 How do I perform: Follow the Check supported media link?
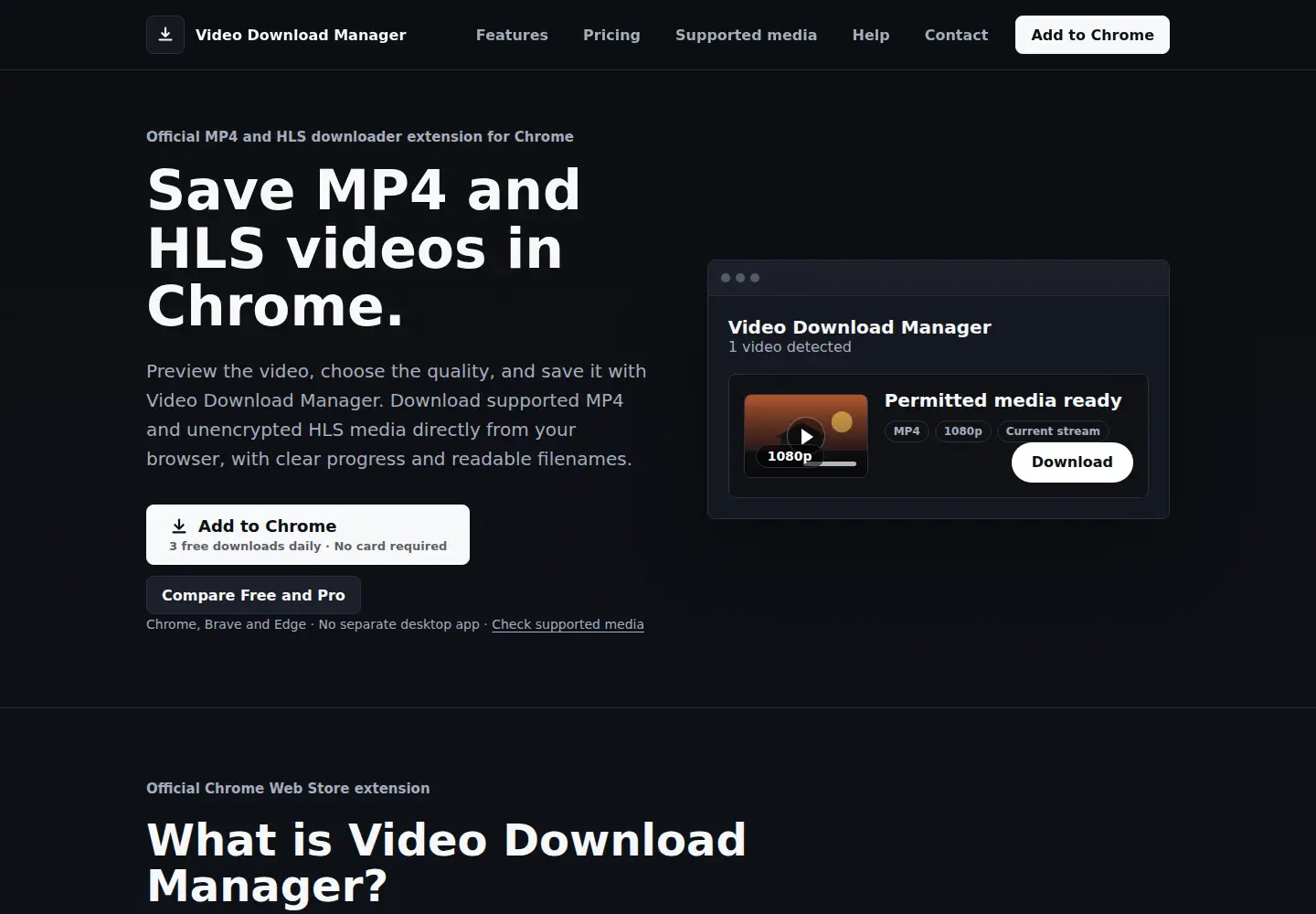[568, 624]
